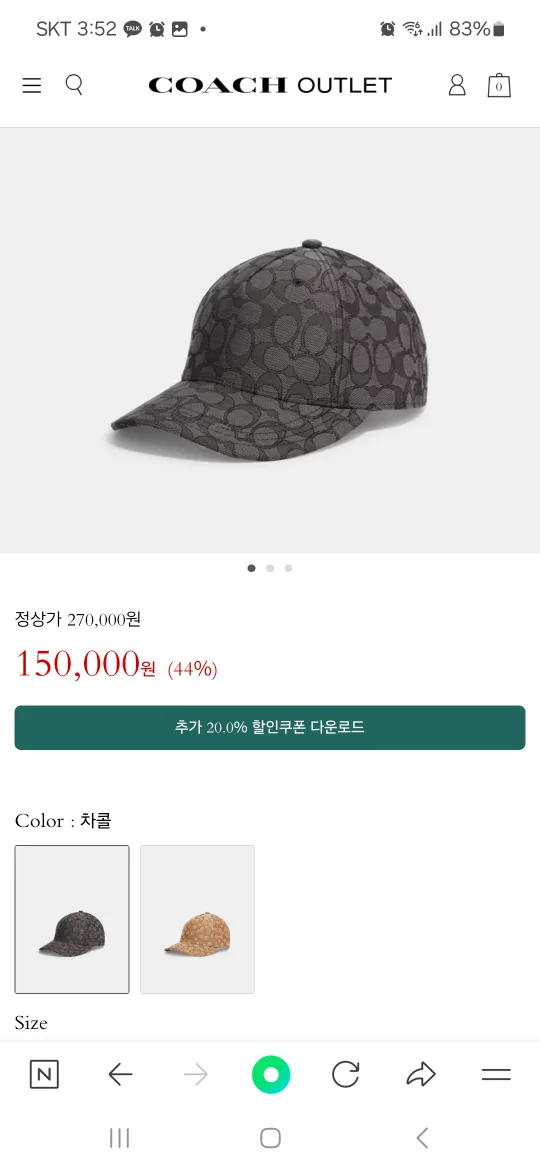Choose the tan cap color swatch
The height and width of the screenshot is (1170, 540).
pyautogui.click(x=197, y=919)
